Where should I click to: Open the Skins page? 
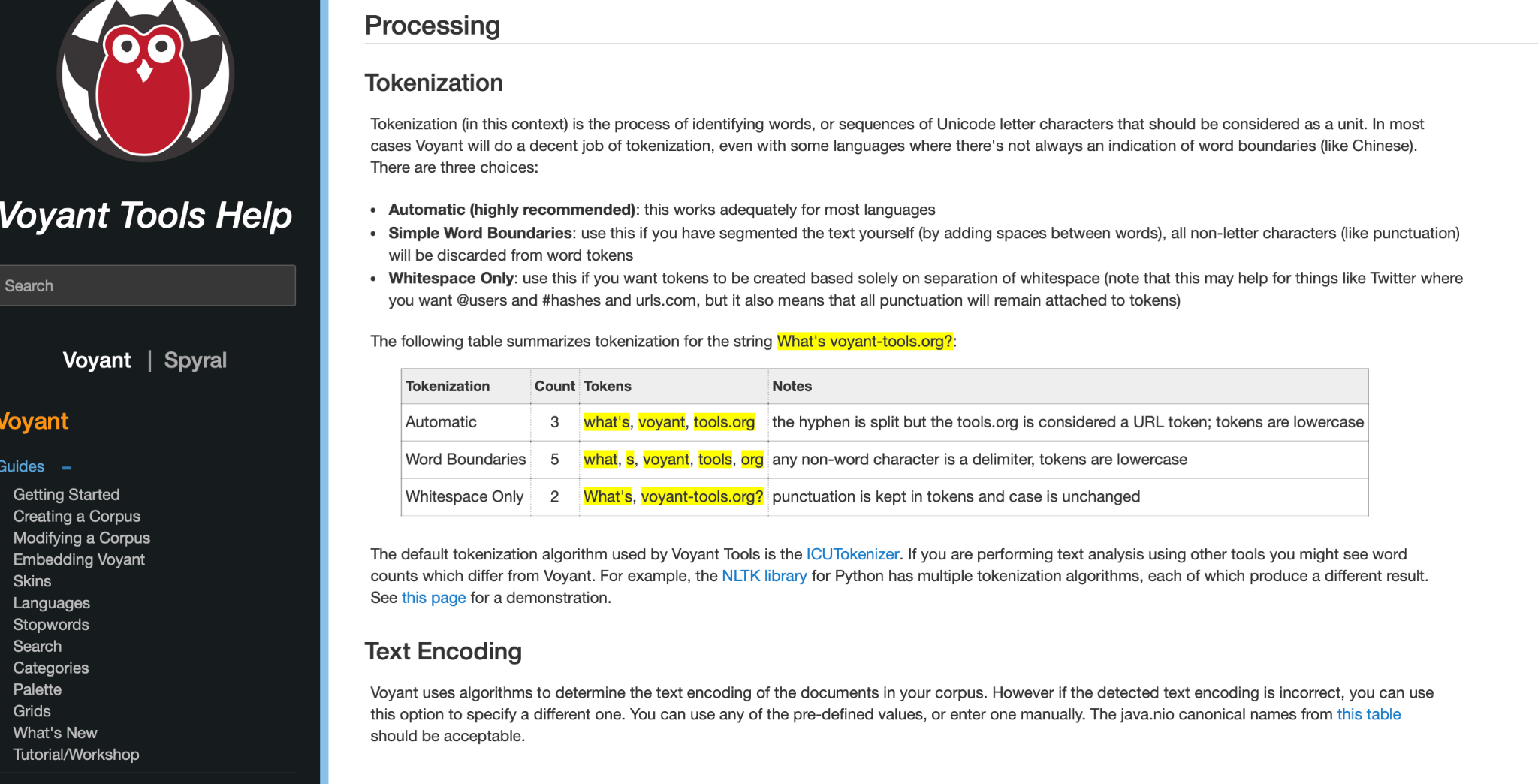click(x=32, y=581)
